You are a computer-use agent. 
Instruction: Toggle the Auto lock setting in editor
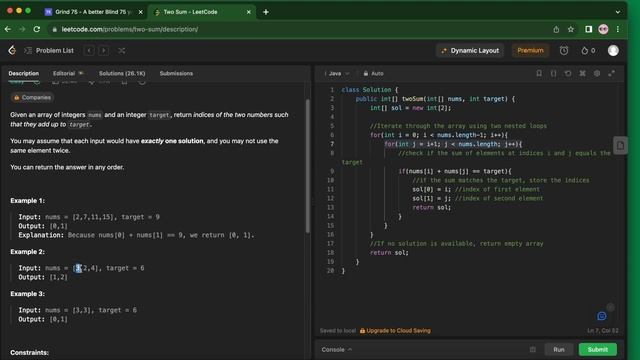coord(373,73)
